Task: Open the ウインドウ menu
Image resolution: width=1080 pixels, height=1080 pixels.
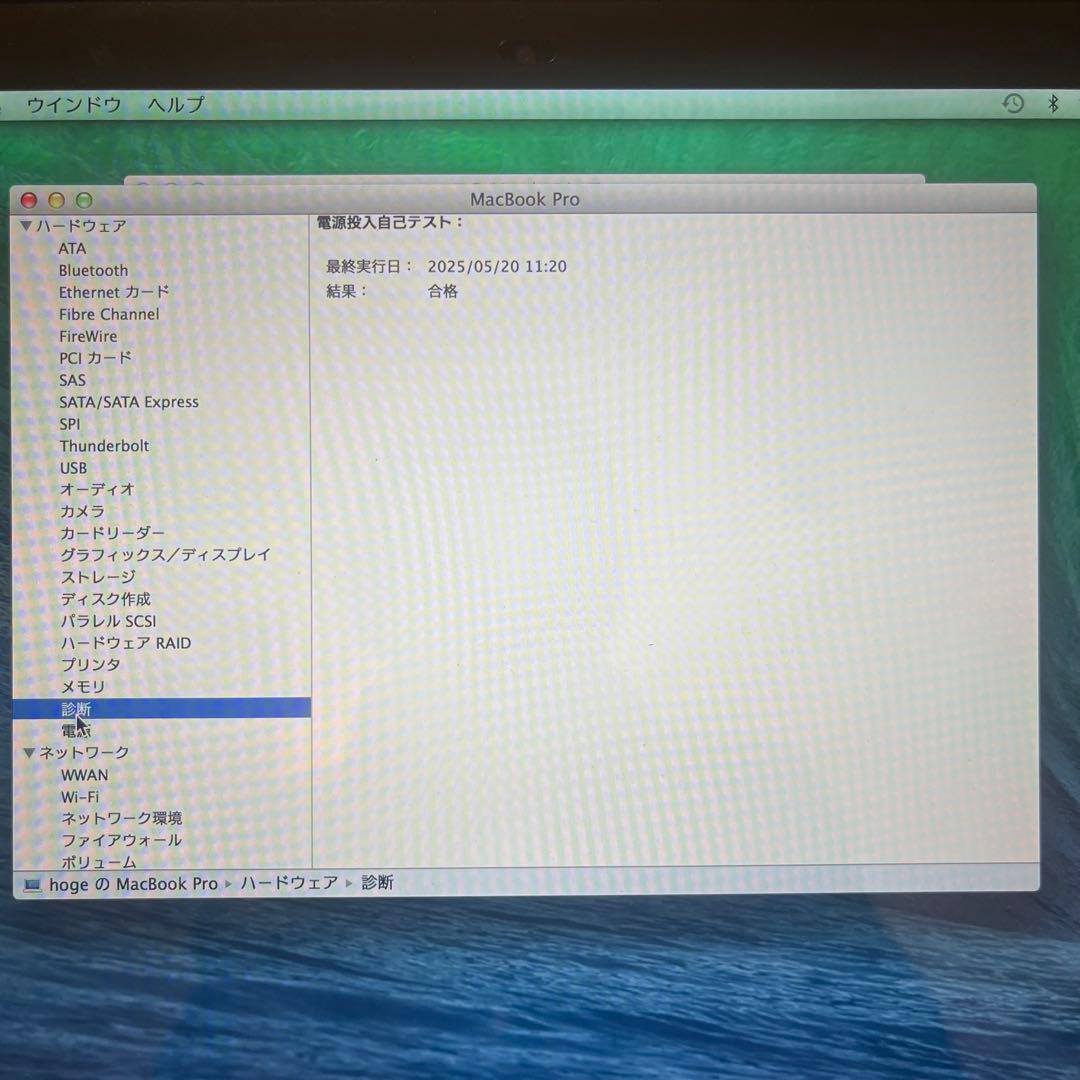Action: click(73, 104)
